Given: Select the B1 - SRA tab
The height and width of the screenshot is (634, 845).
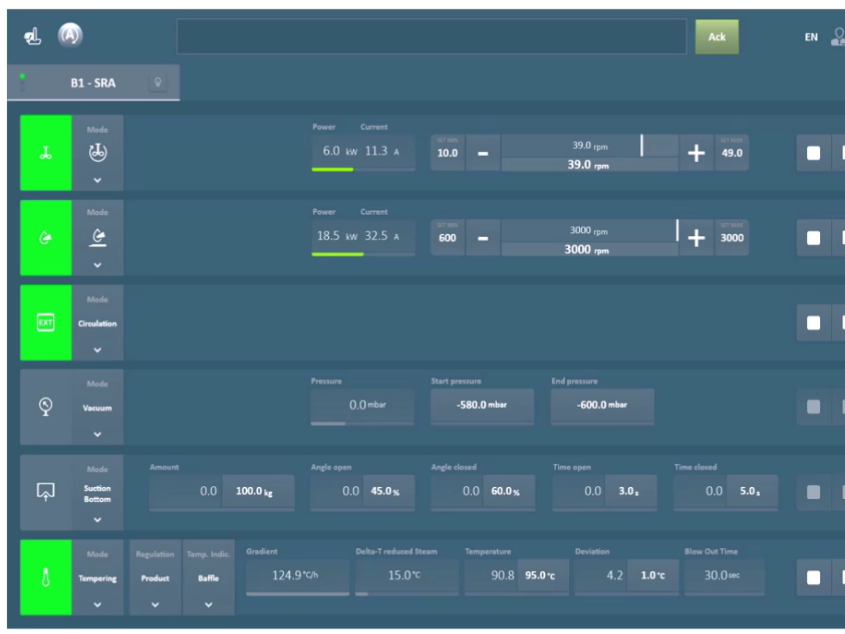Looking at the screenshot, I should [93, 83].
